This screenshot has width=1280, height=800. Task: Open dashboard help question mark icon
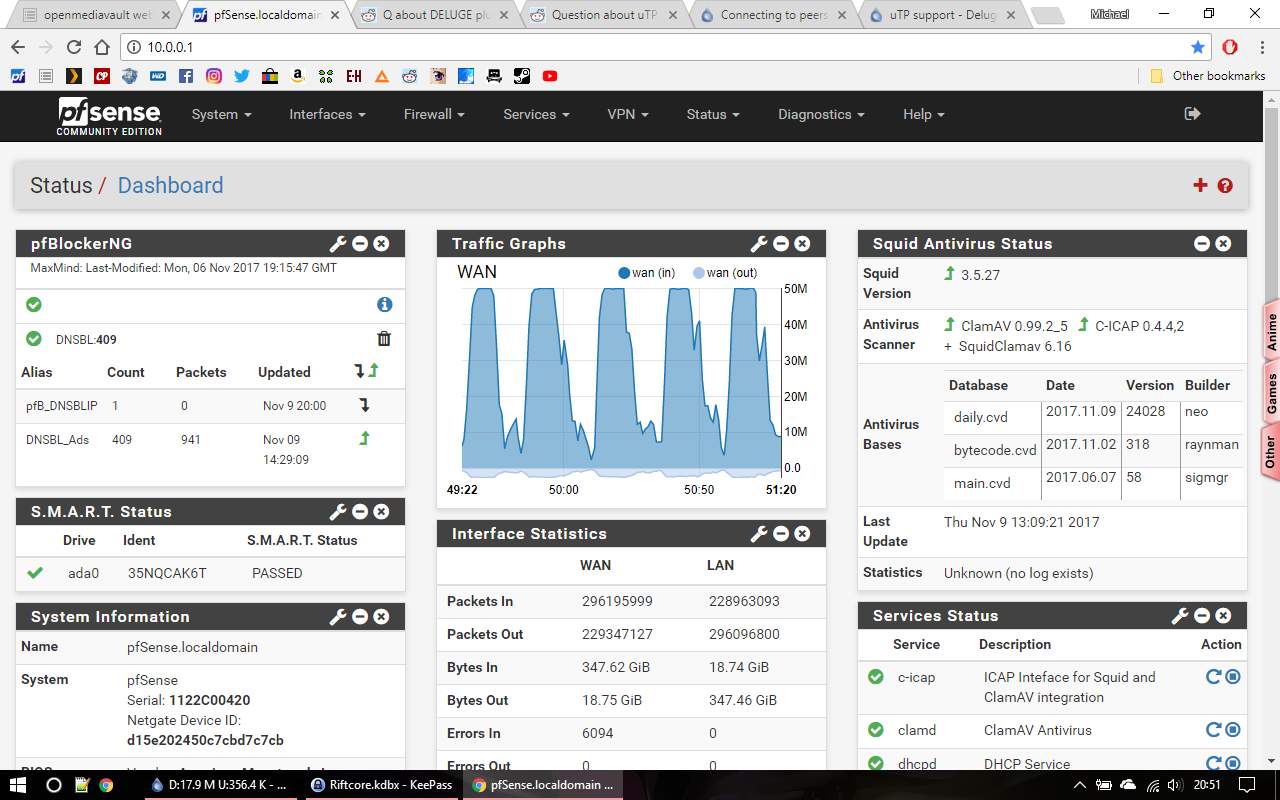coord(1225,186)
